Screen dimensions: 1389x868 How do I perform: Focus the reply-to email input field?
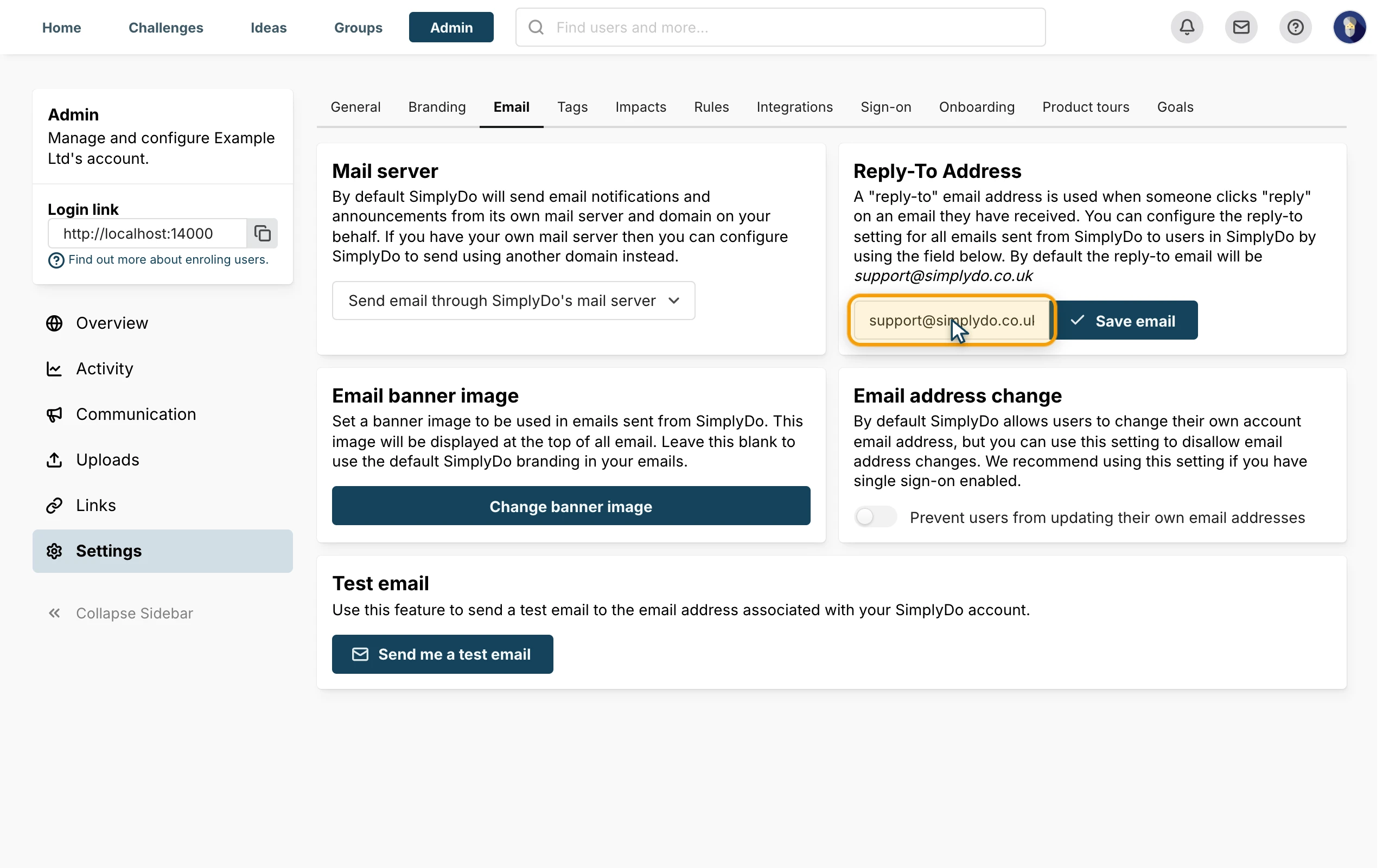point(952,320)
